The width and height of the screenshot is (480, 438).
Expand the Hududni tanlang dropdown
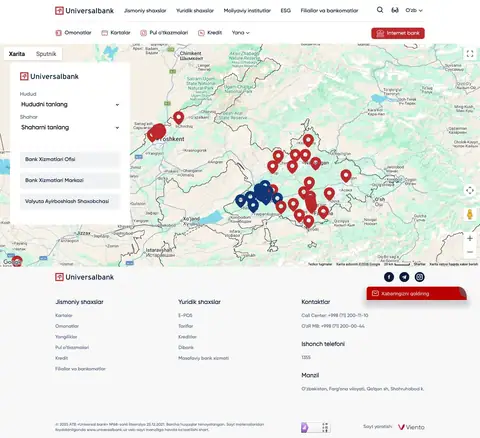pyautogui.click(x=70, y=105)
